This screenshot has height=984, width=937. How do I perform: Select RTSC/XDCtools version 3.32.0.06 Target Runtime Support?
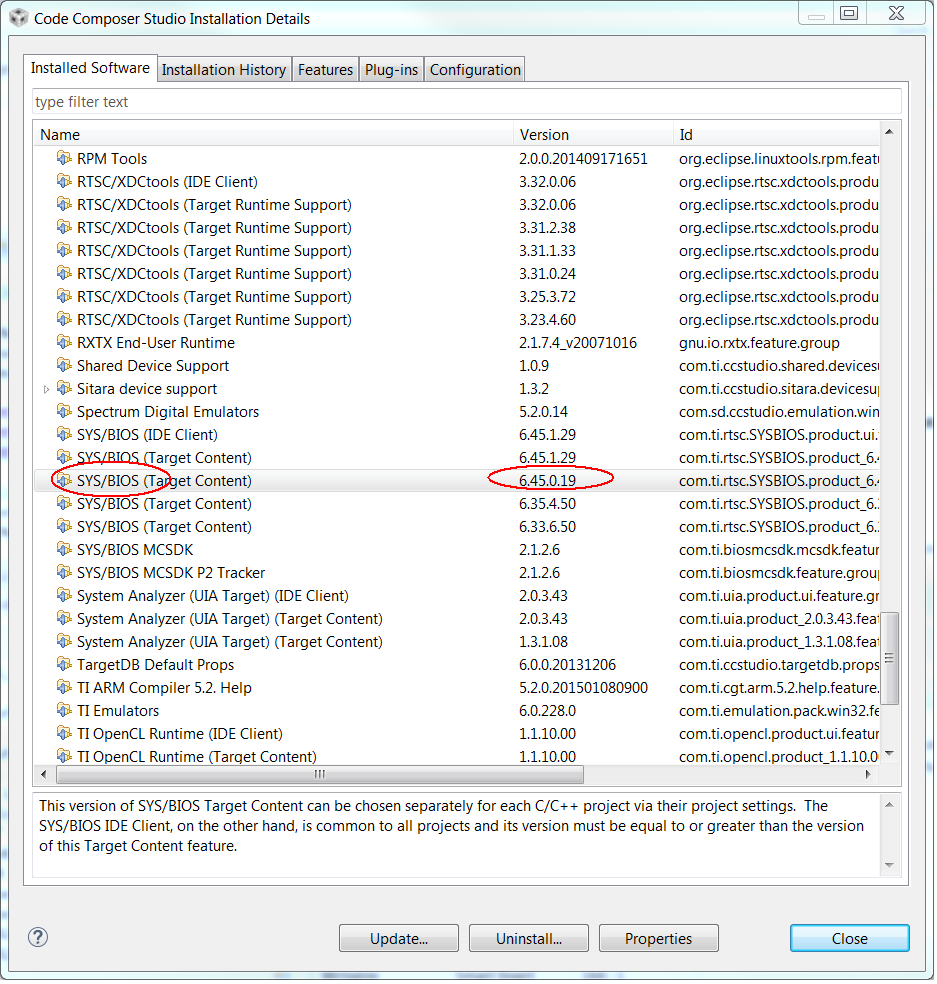pos(457,205)
